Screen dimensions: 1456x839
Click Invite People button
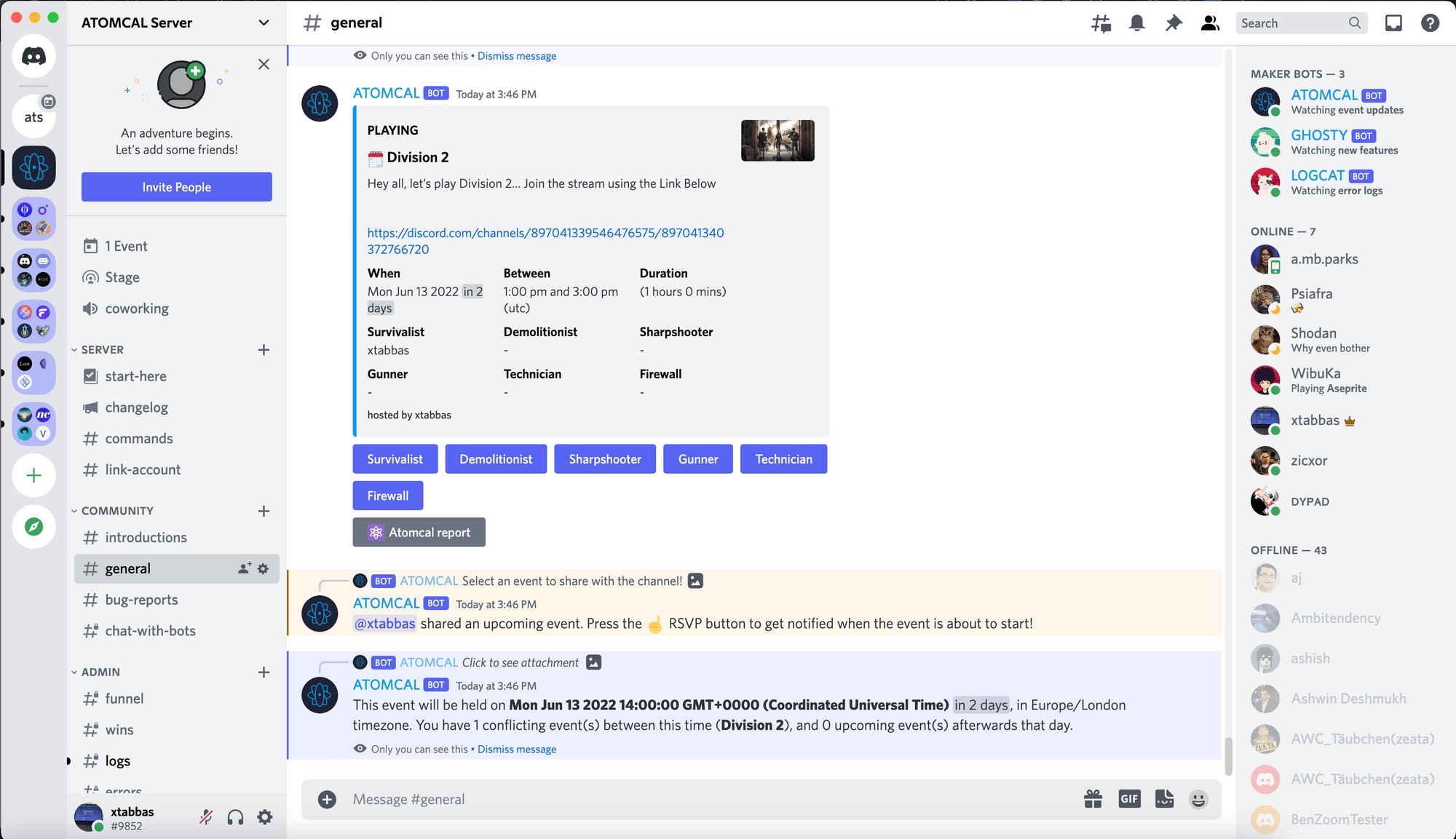pos(177,187)
